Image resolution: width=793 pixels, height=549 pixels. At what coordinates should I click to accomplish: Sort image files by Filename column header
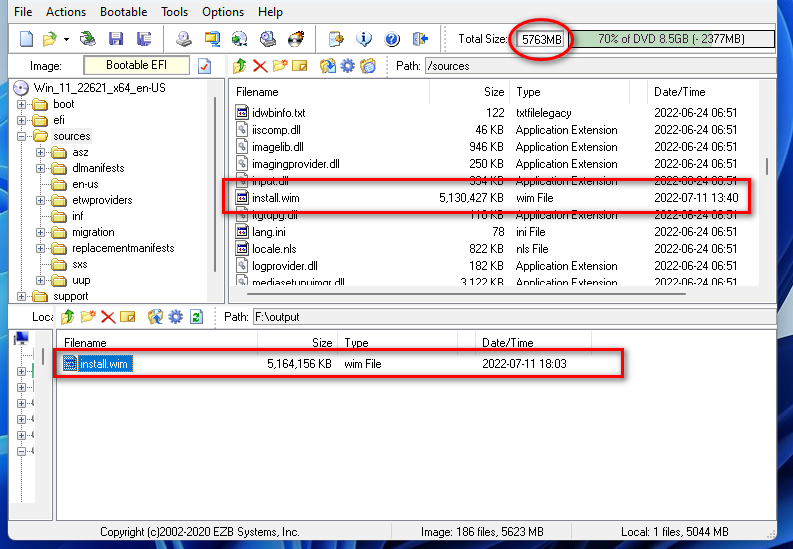[331, 92]
